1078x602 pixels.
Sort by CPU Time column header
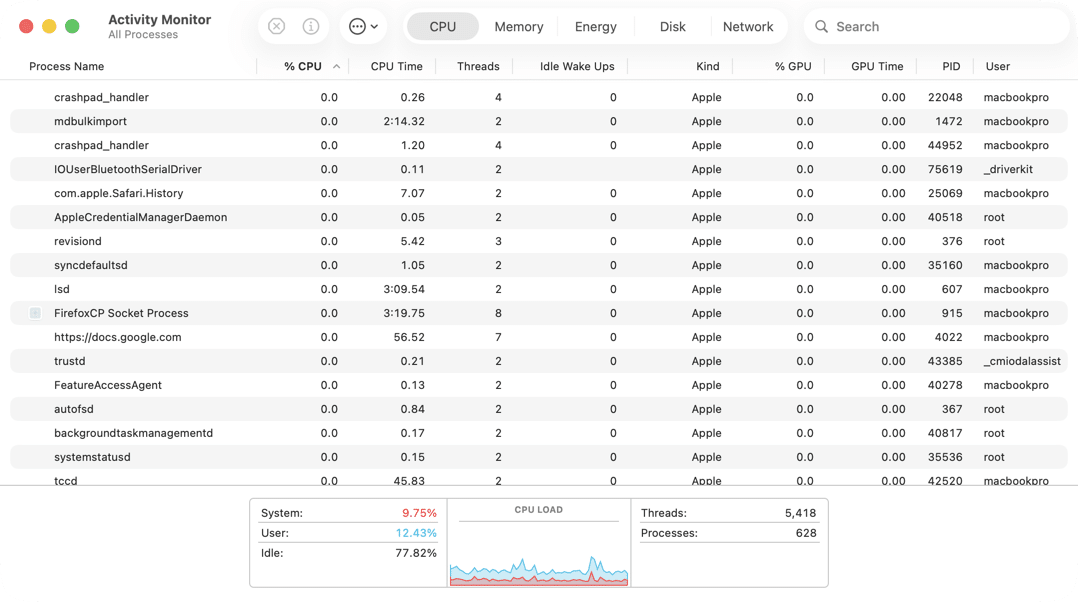coord(397,67)
